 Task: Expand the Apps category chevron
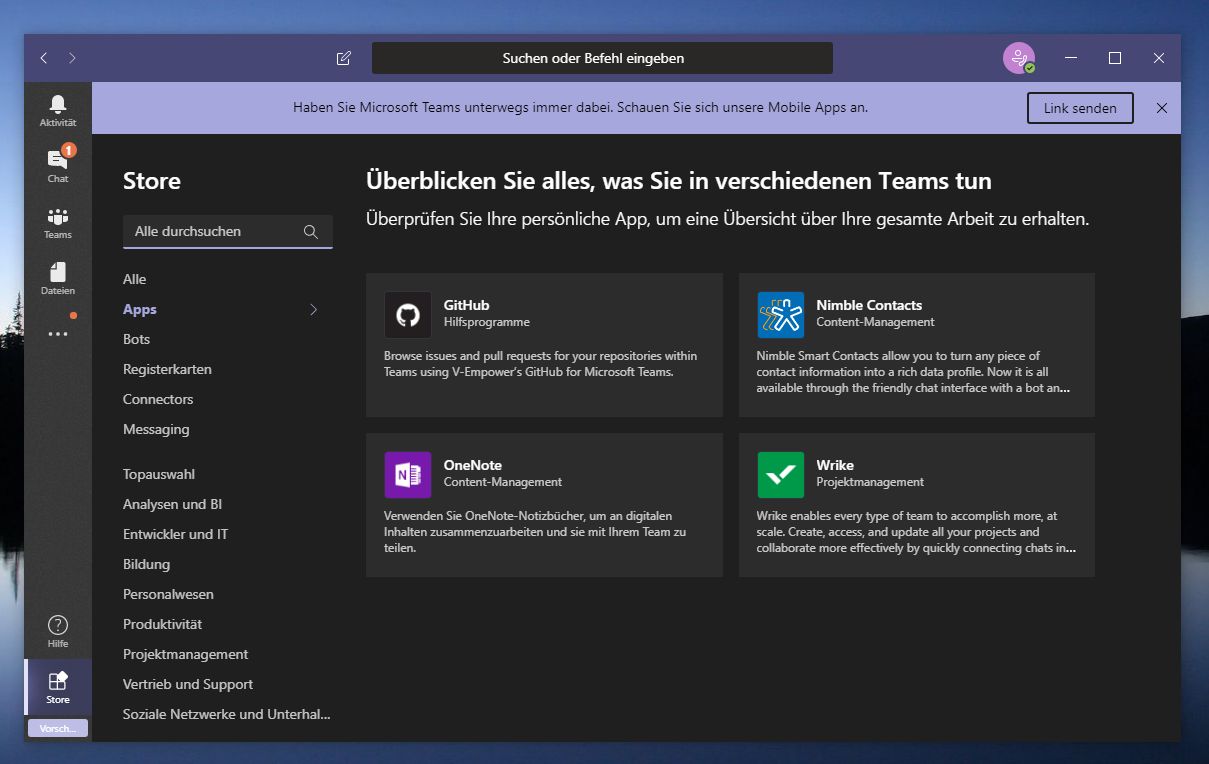click(313, 309)
